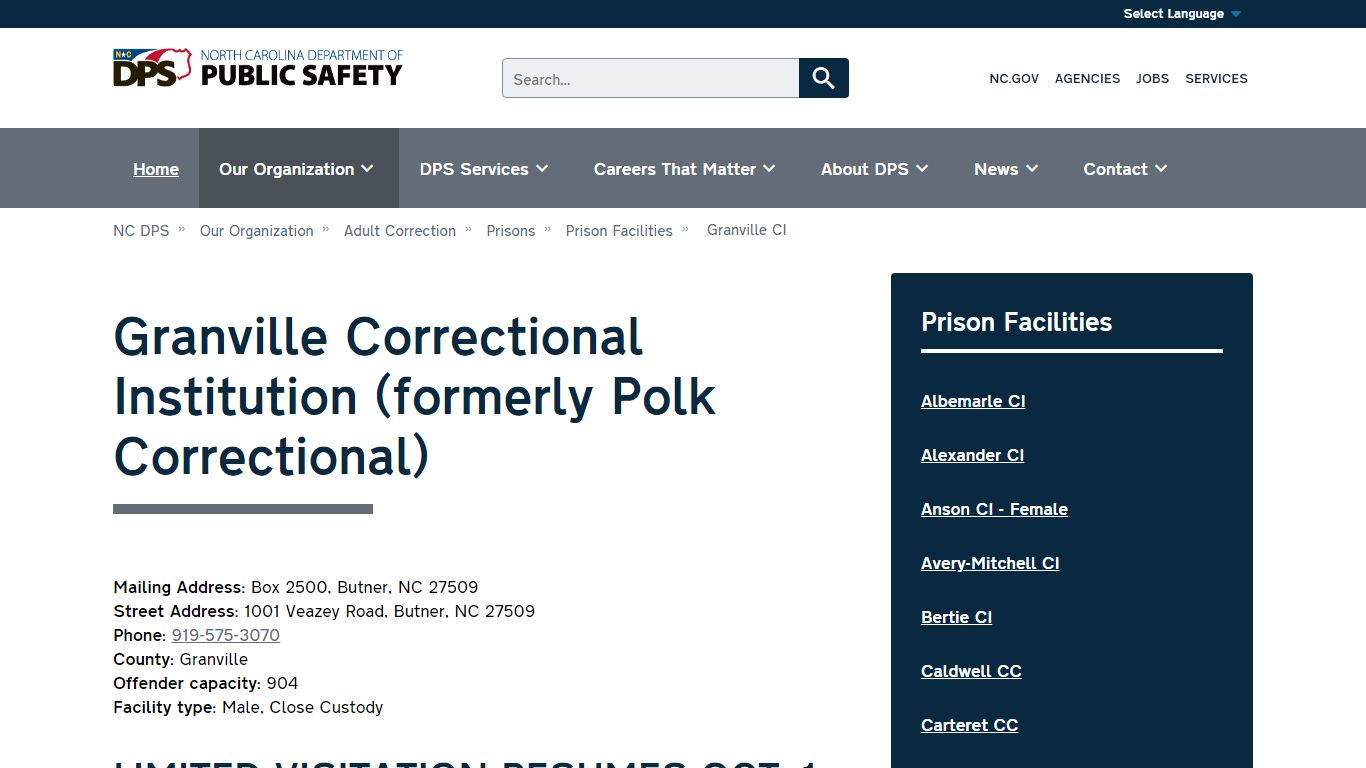Viewport: 1366px width, 768px height.
Task: Go to Adult Correction breadcrumb
Action: pos(400,230)
